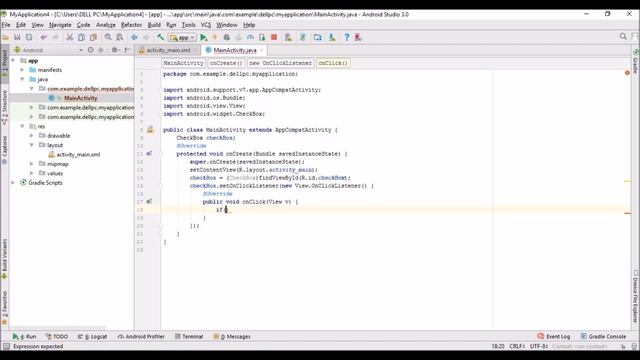Click the project panel settings gear
640x360 pixels.
115,50
